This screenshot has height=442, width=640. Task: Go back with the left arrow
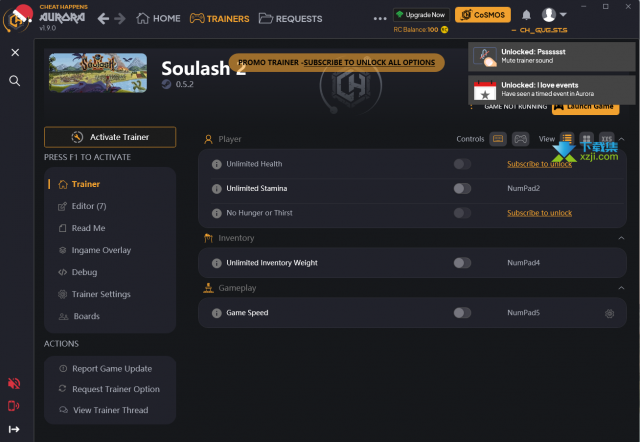tap(103, 18)
